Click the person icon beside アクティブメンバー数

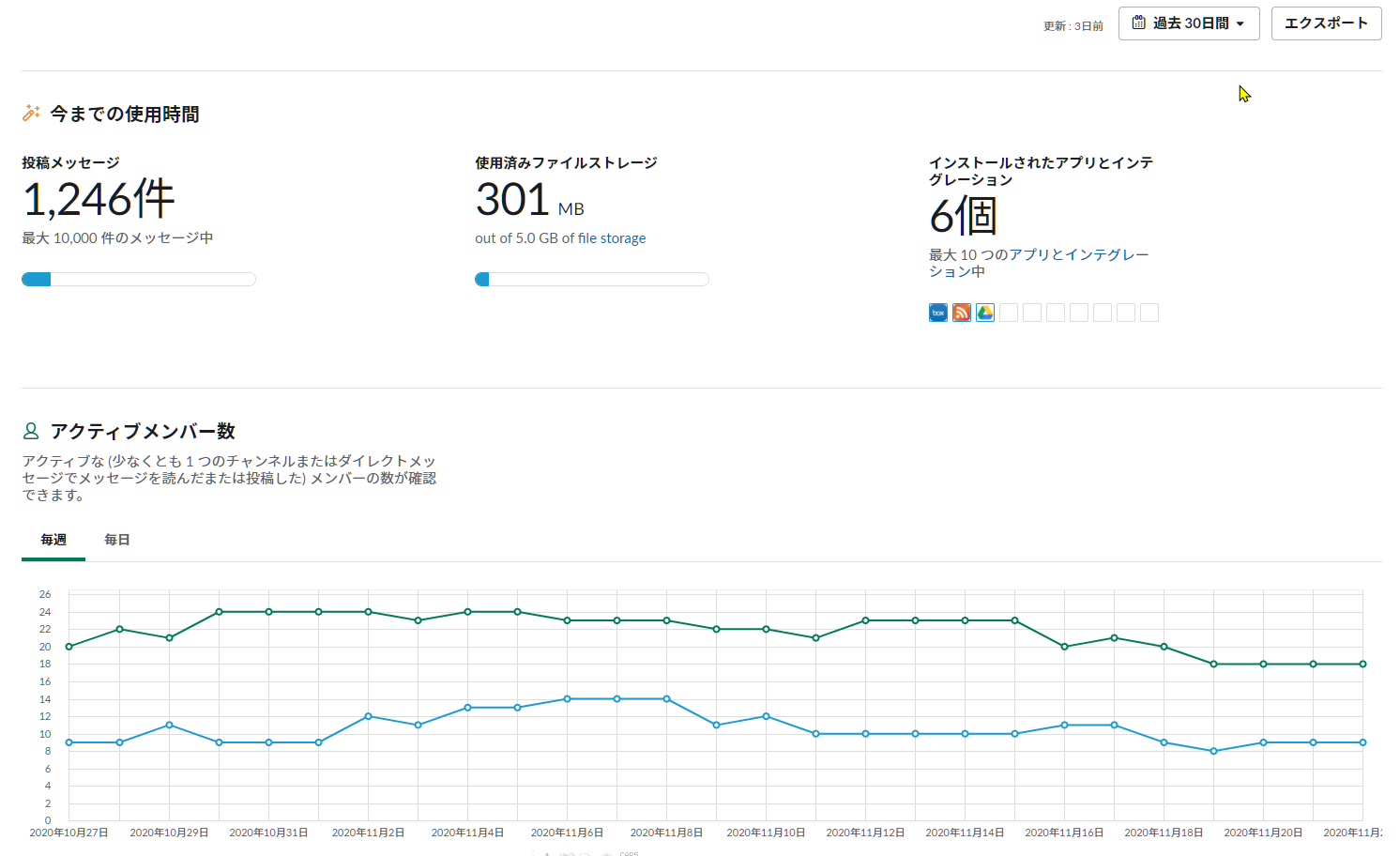point(31,431)
